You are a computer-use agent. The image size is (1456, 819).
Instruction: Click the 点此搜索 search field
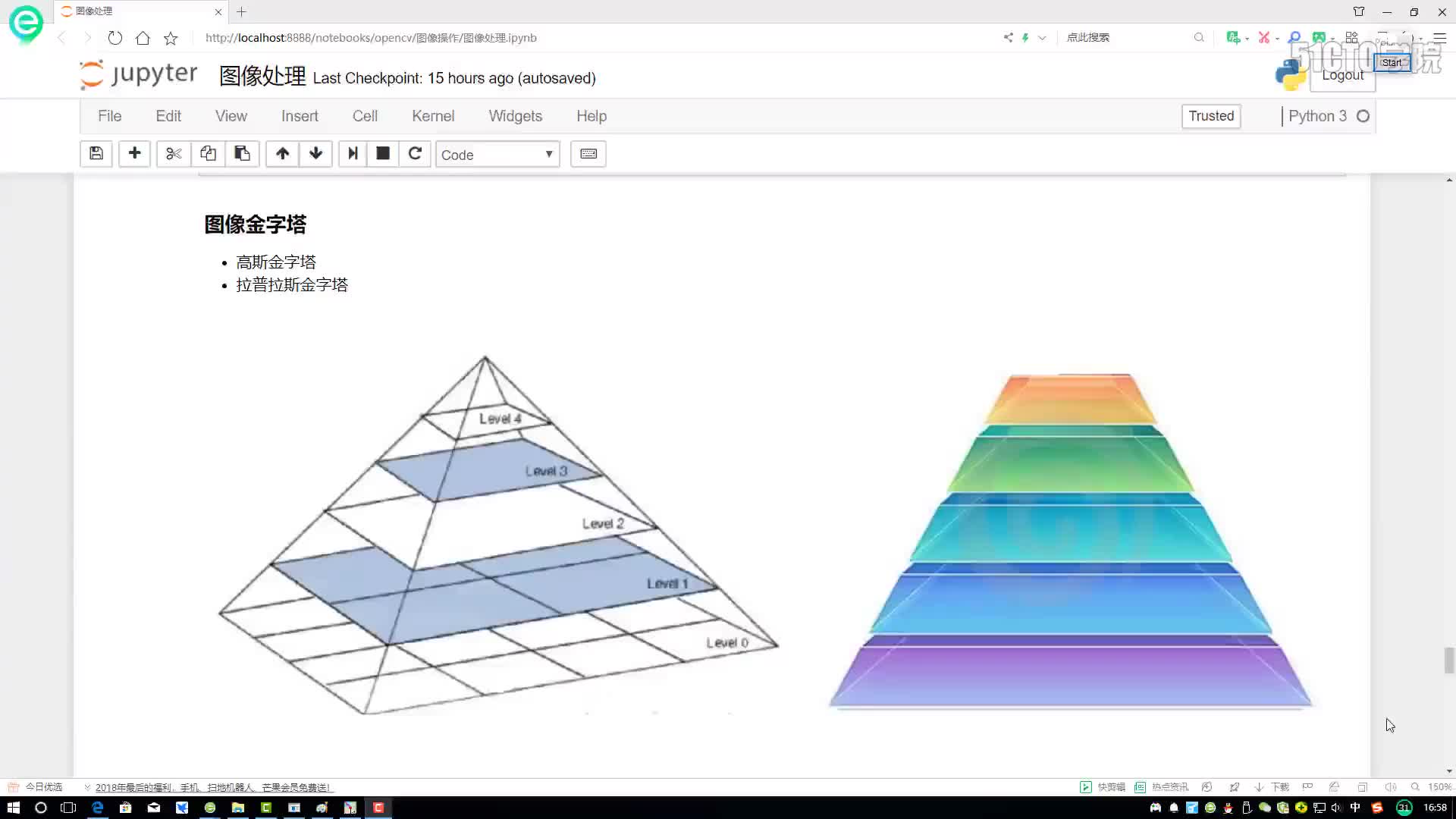1126,37
